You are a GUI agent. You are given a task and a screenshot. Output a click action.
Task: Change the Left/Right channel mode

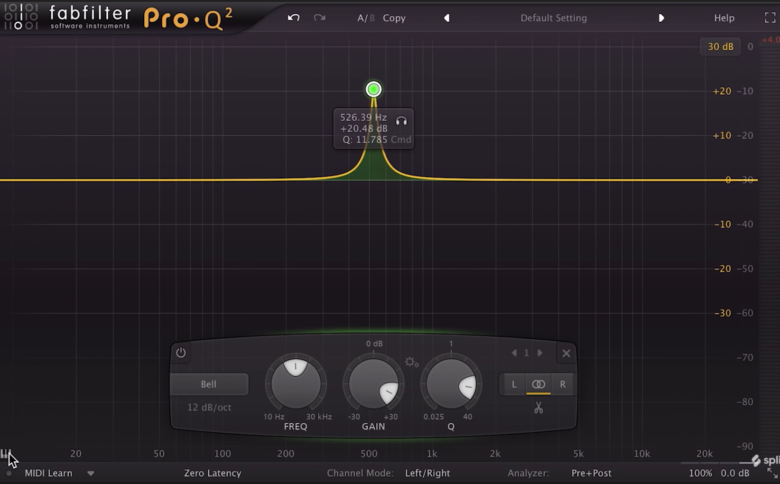pyautogui.click(x=427, y=473)
